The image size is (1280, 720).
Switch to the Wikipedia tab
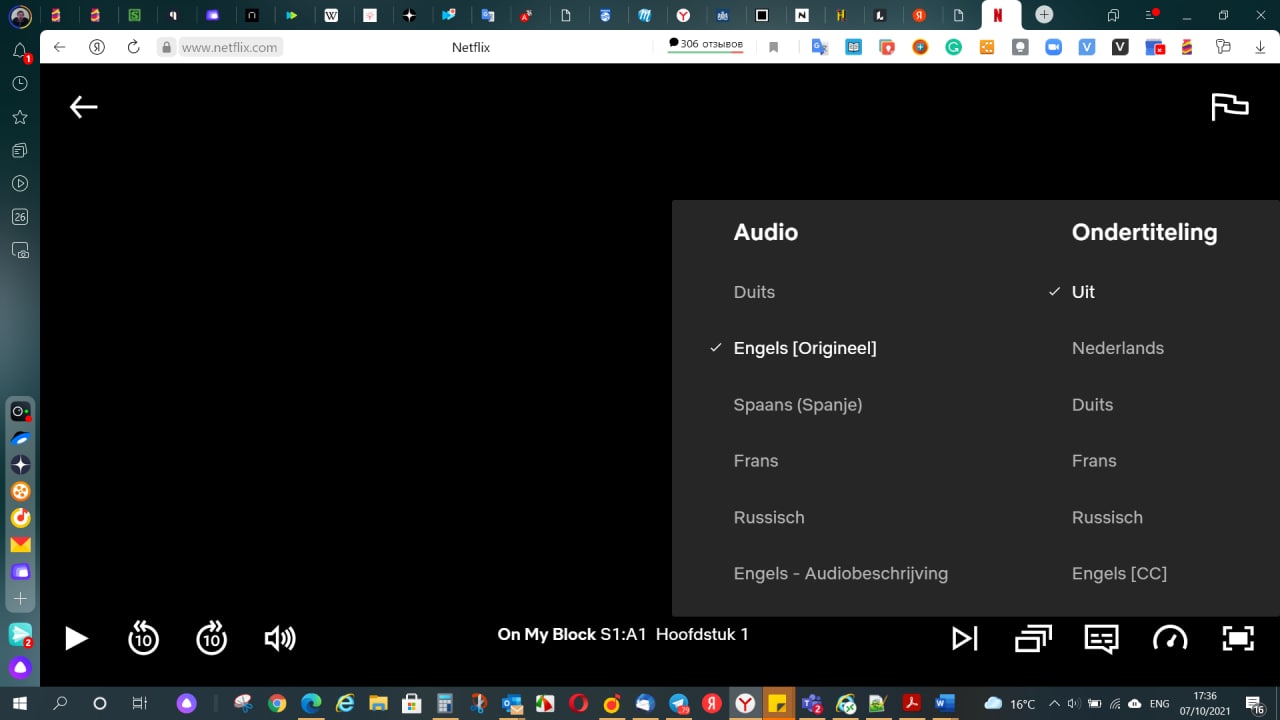click(x=331, y=15)
